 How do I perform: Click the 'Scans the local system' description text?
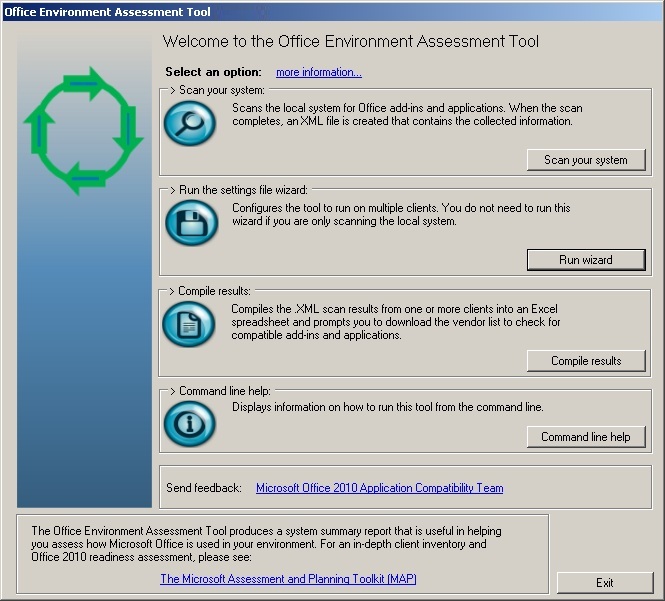[x=407, y=115]
